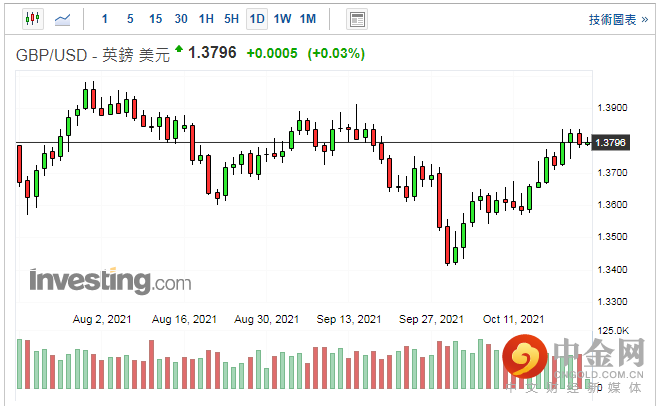Switch to 1H hourly timeframe
Image resolution: width=659 pixels, height=406 pixels.
pyautogui.click(x=206, y=19)
